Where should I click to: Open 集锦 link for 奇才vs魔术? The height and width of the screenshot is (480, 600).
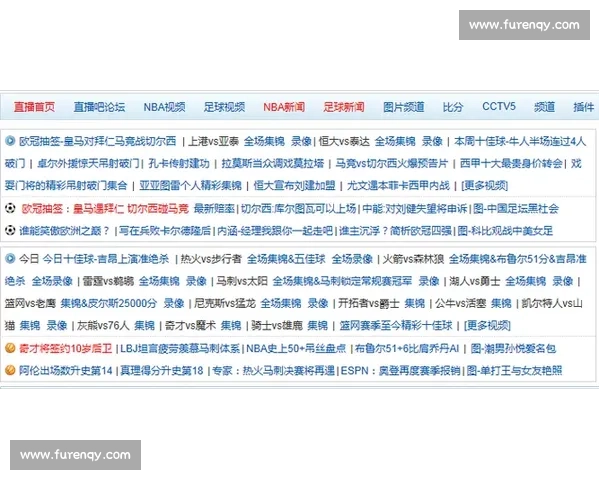(x=231, y=326)
